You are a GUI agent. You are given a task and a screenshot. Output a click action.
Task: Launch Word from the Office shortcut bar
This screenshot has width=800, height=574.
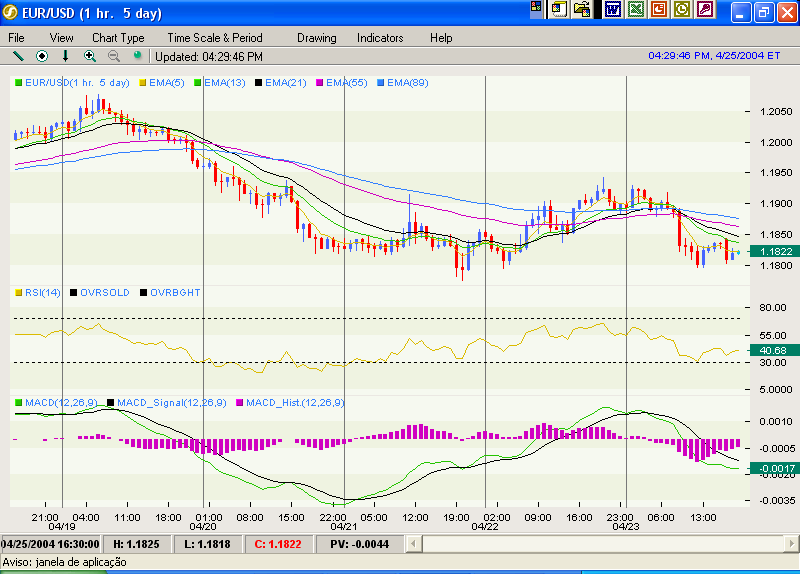(x=613, y=10)
